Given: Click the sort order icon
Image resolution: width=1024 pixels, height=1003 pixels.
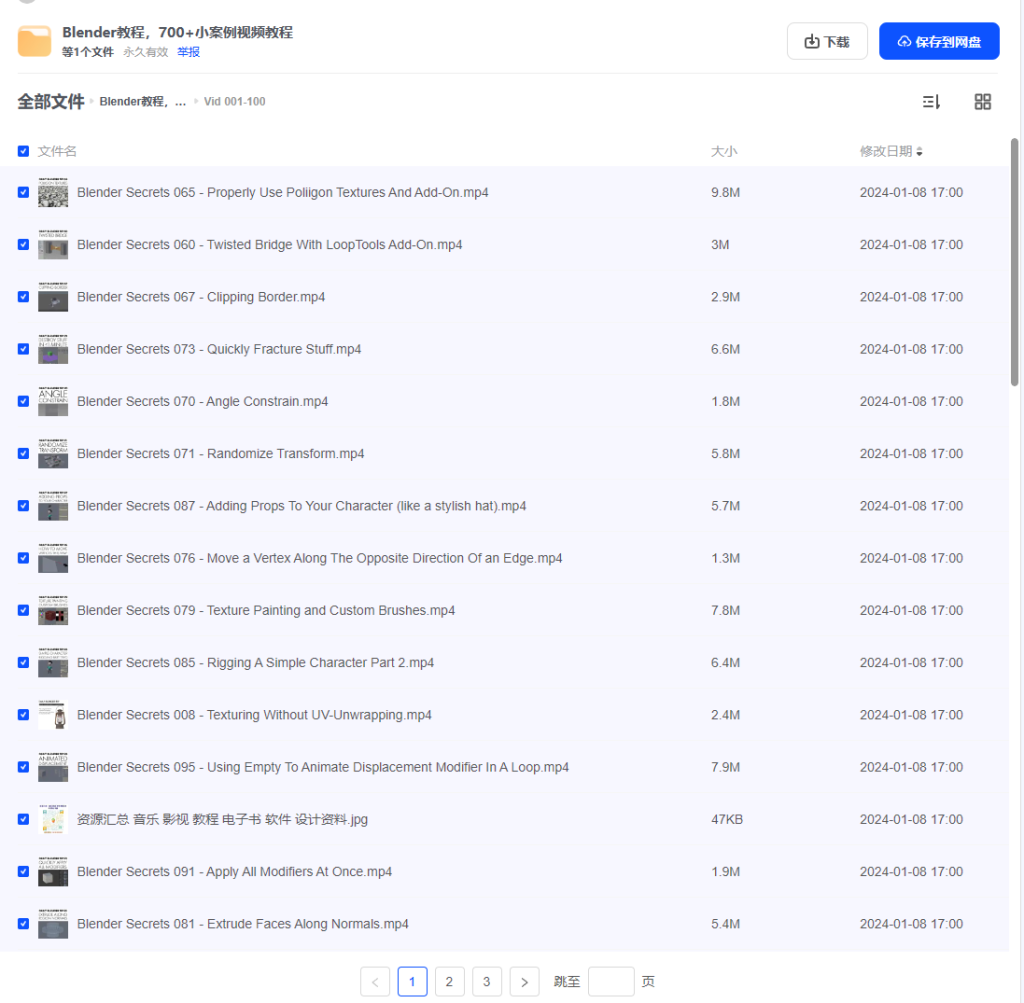Looking at the screenshot, I should 931,102.
